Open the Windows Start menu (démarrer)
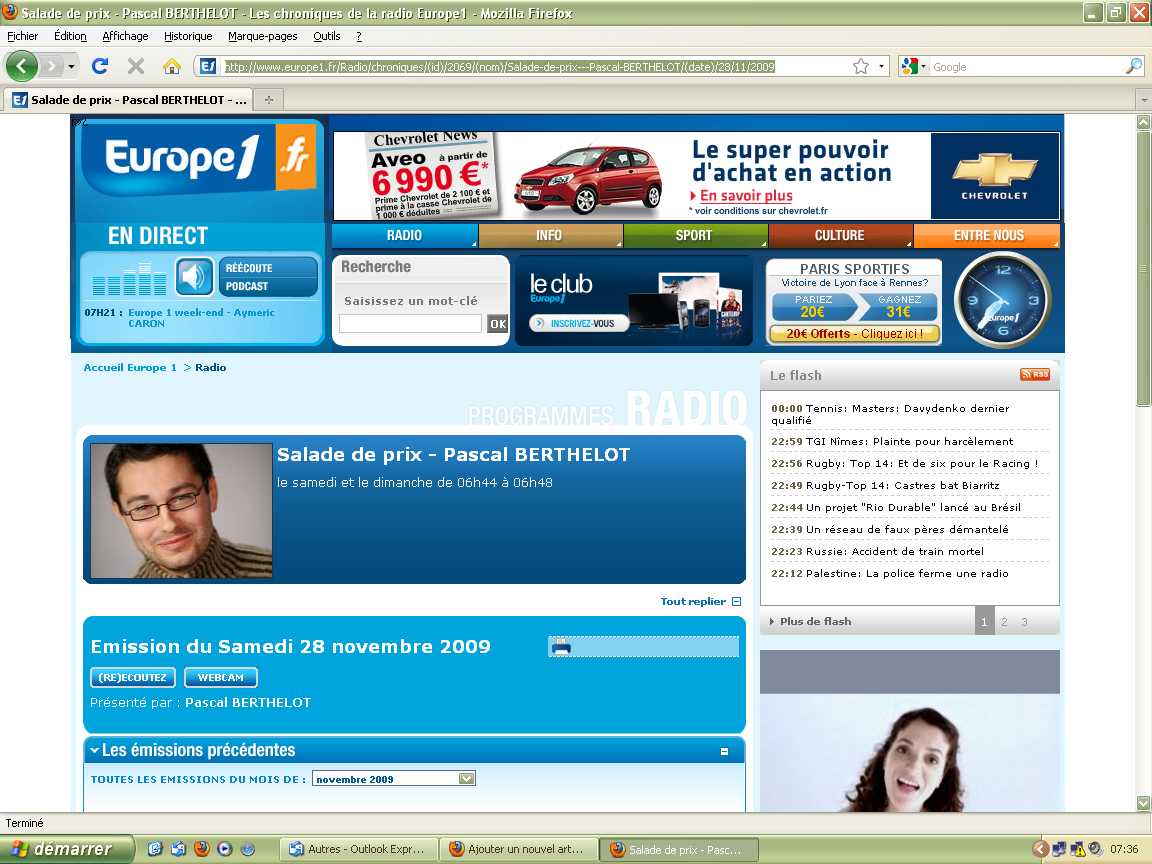 (66, 849)
